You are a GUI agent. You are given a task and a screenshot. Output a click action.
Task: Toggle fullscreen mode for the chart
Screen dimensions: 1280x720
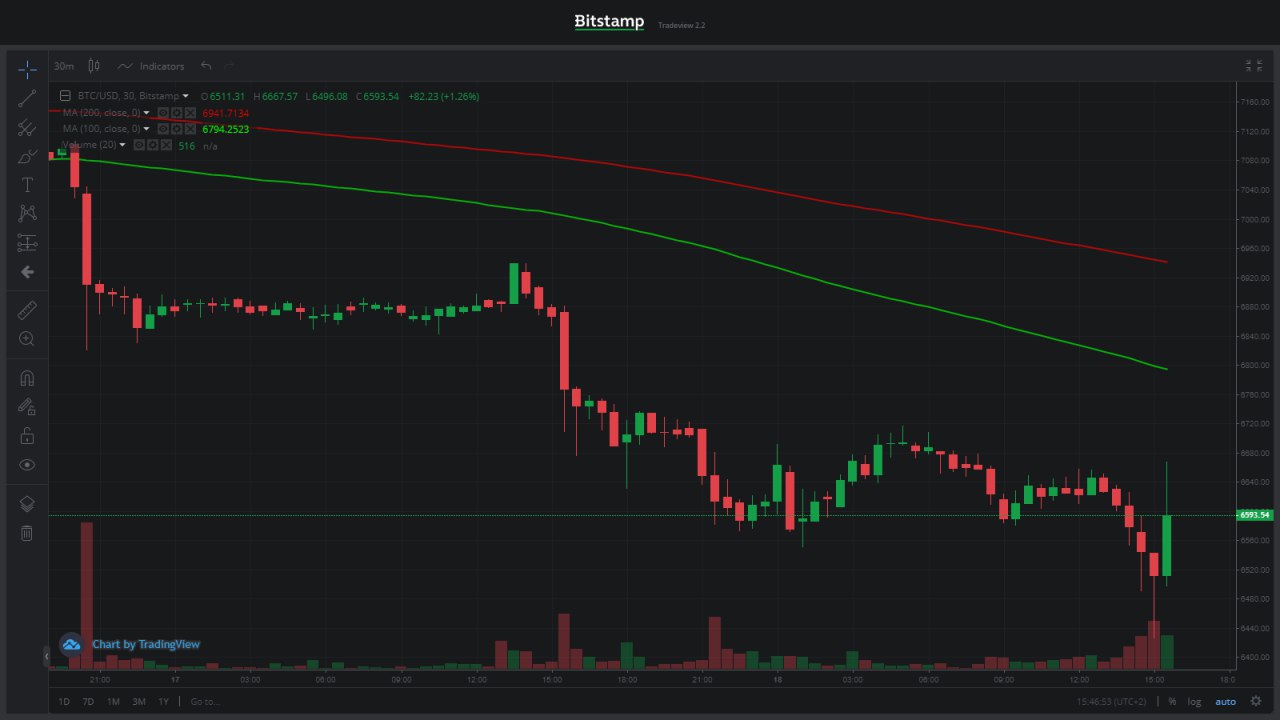pos(1253,66)
